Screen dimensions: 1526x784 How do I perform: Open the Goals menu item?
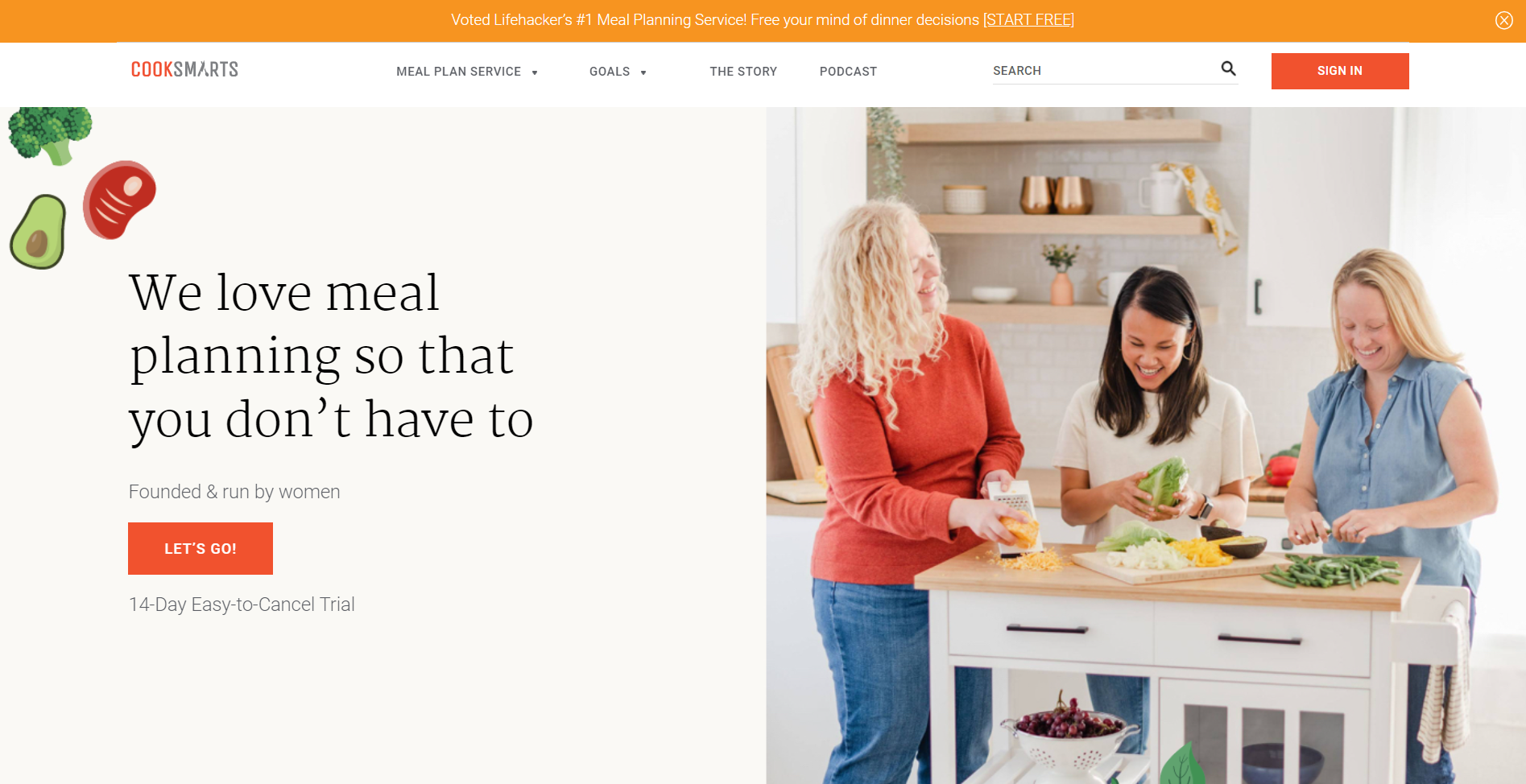click(x=610, y=72)
